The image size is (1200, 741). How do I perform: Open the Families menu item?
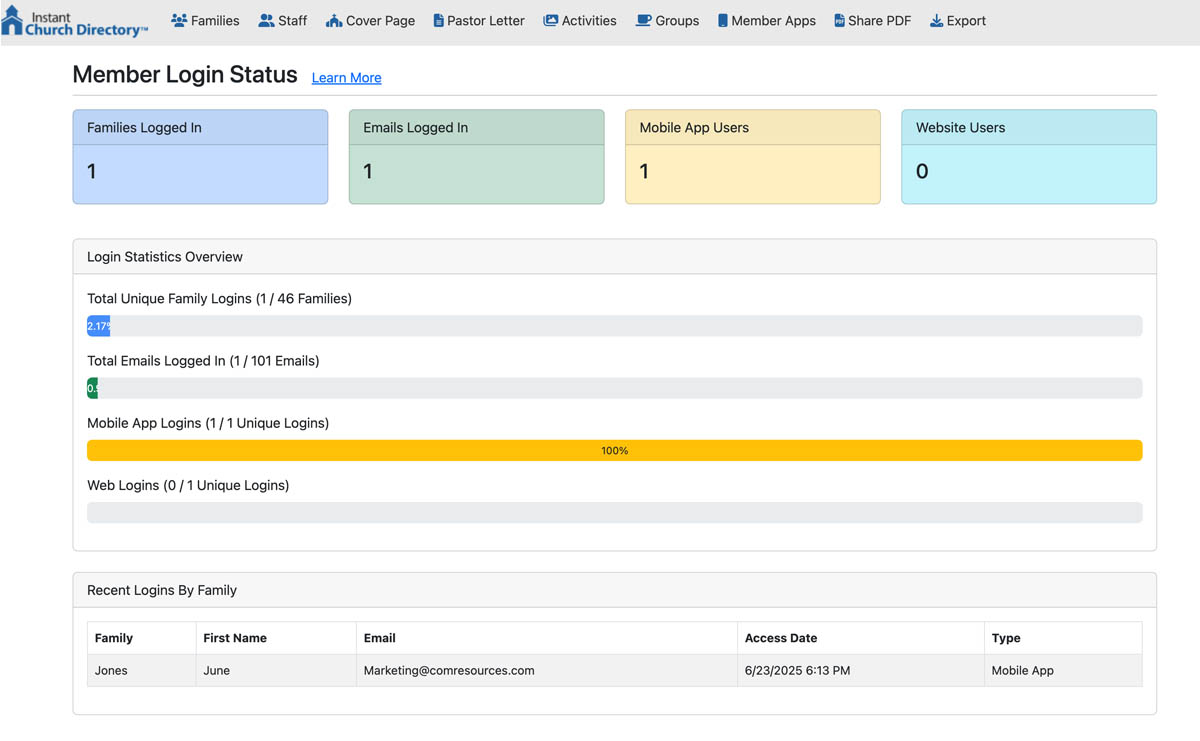click(205, 20)
